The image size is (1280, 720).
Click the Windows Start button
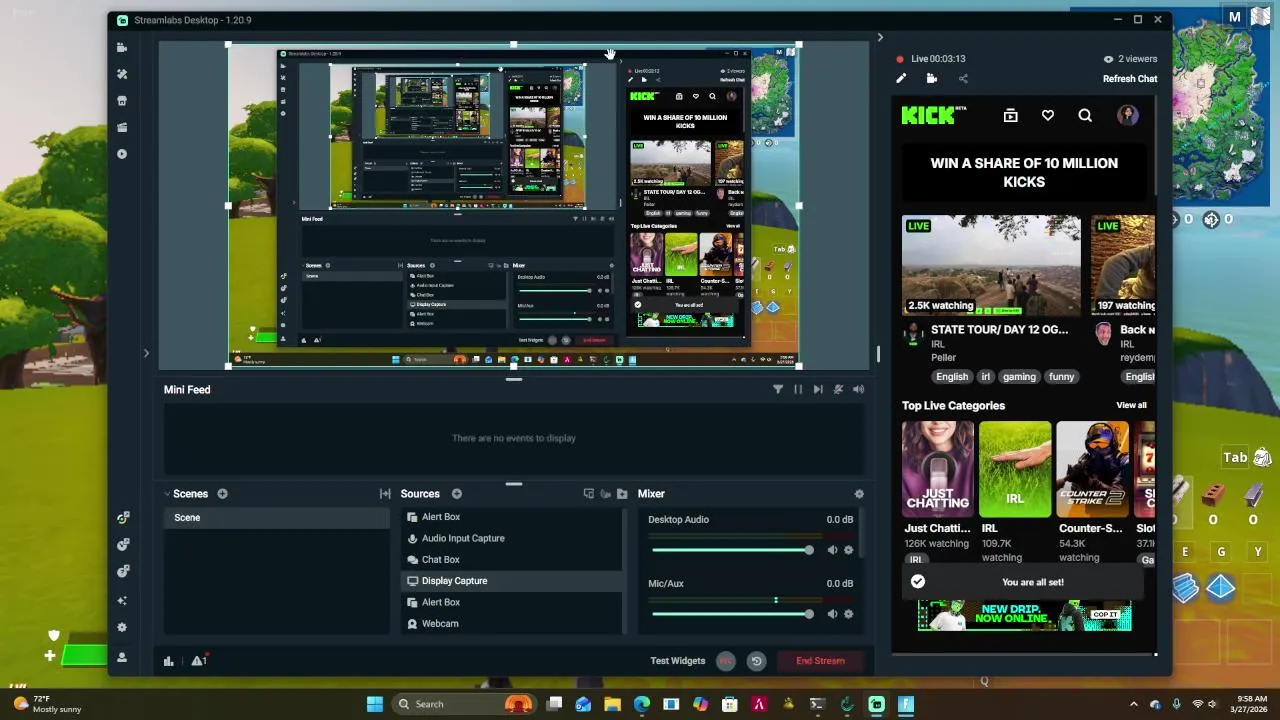pyautogui.click(x=375, y=704)
